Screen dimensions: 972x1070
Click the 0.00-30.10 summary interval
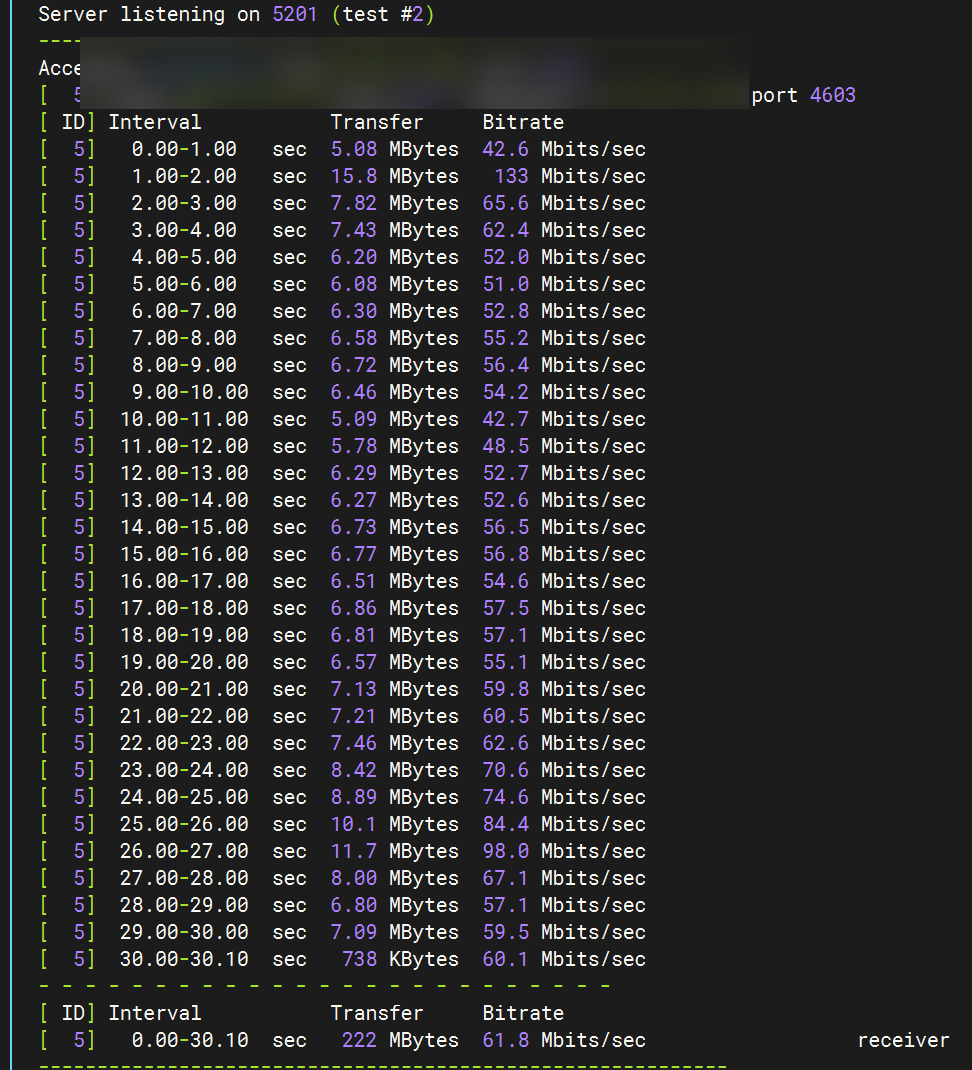pyautogui.click(x=190, y=1040)
